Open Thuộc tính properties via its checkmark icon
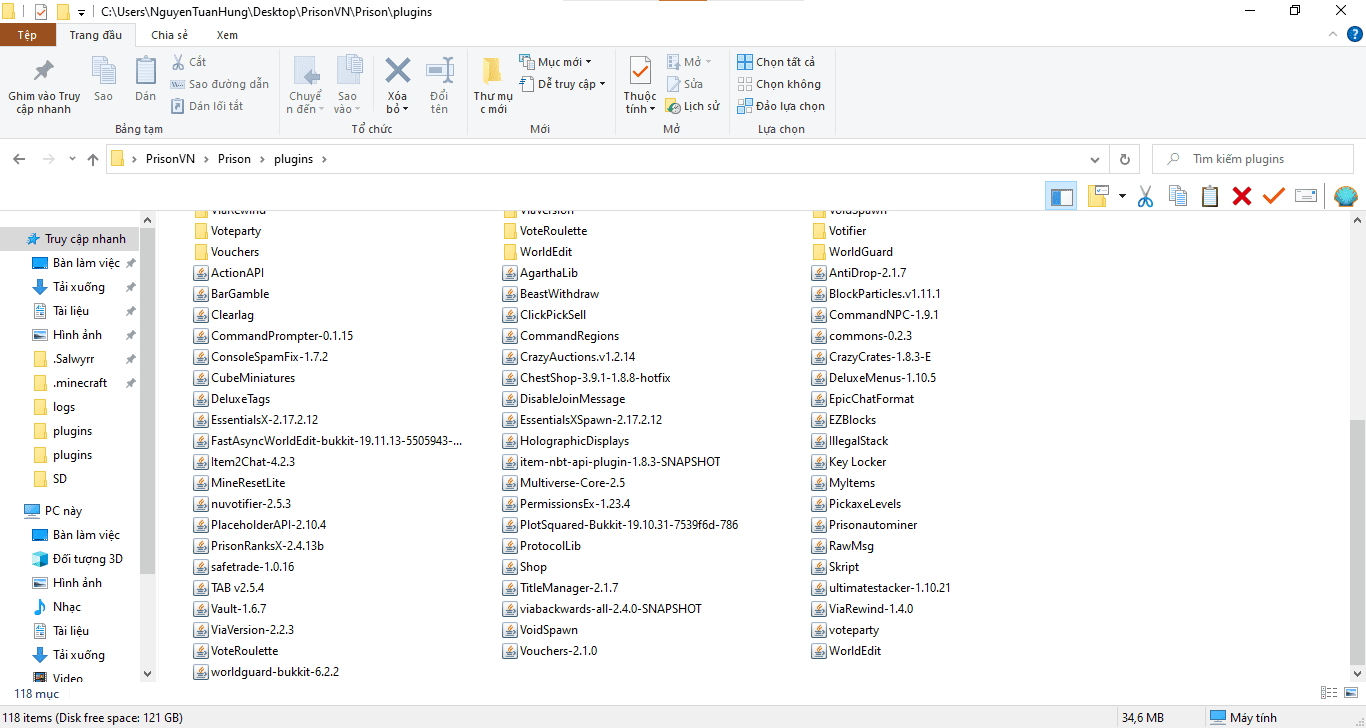Image resolution: width=1366 pixels, height=728 pixels. click(x=640, y=70)
